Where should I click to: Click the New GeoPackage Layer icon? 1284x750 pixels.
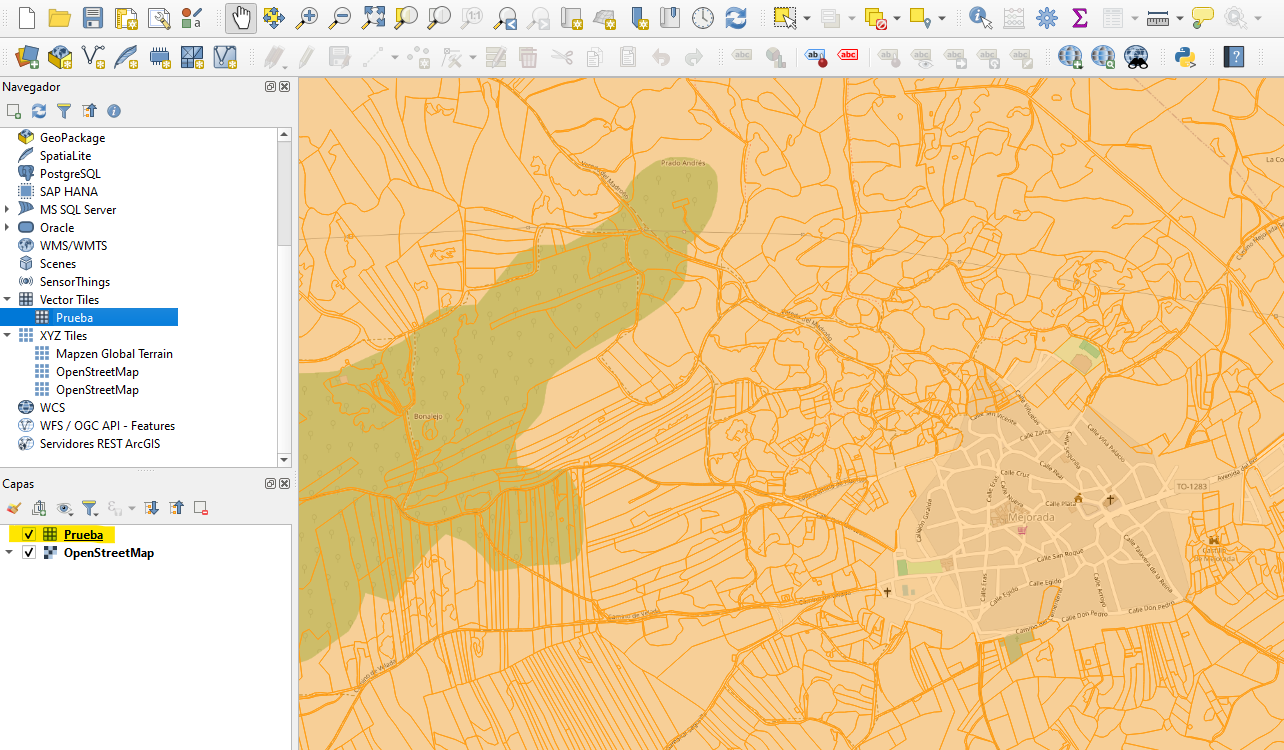pos(60,57)
